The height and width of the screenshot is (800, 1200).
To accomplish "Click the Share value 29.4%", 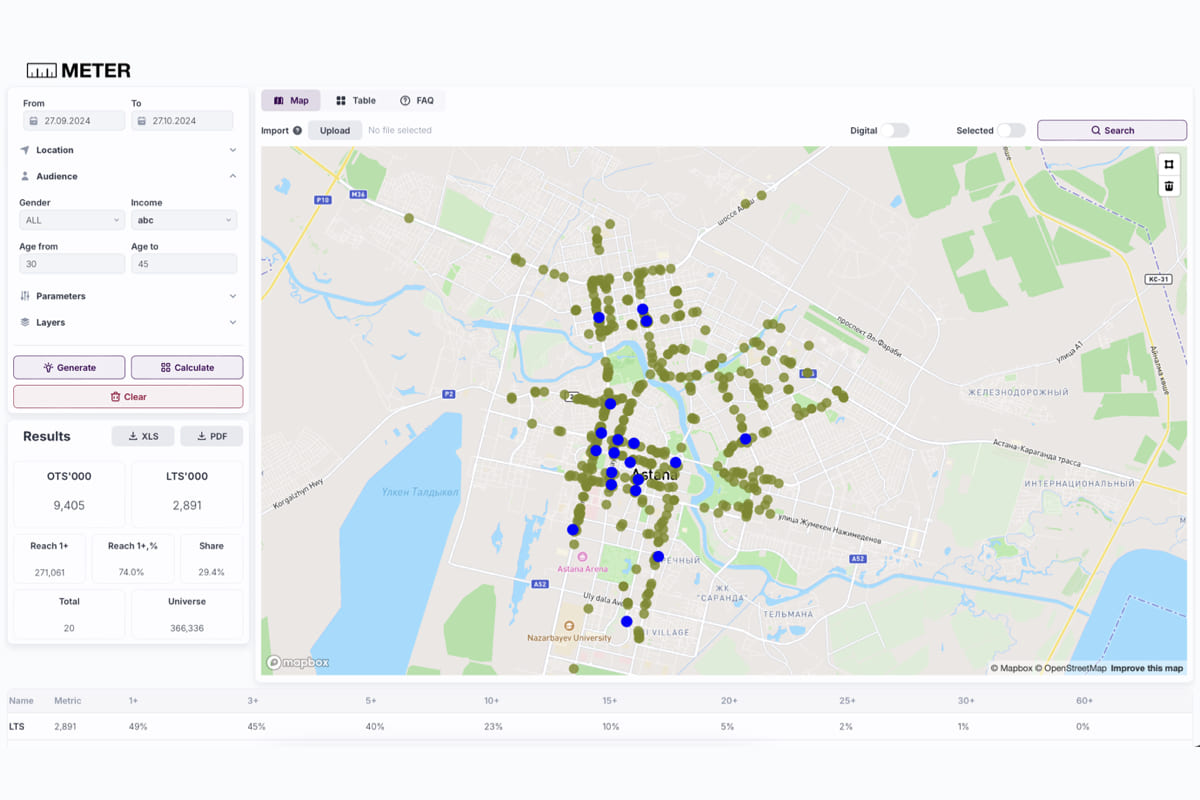I will (211, 573).
